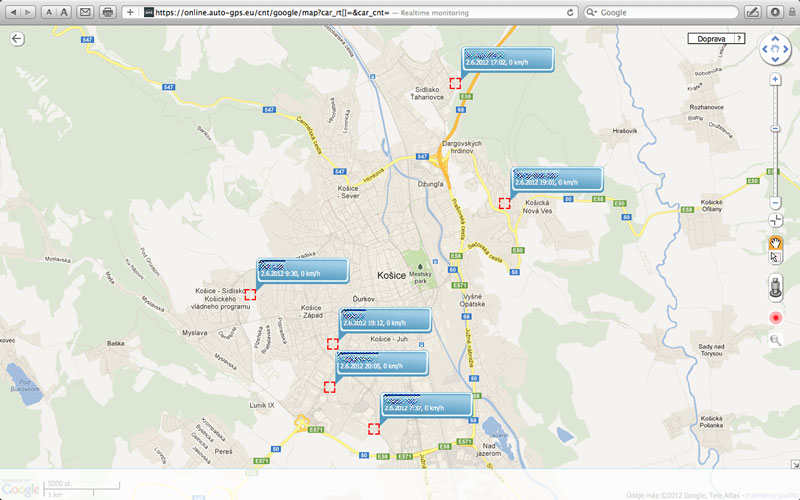Click the Košice - Juh label
Screen dimensions: 800x500
tap(389, 339)
